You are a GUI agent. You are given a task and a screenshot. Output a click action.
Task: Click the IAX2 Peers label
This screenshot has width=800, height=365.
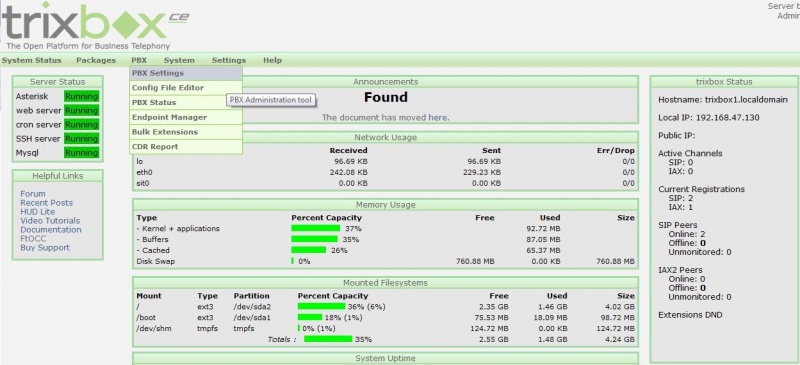[680, 270]
